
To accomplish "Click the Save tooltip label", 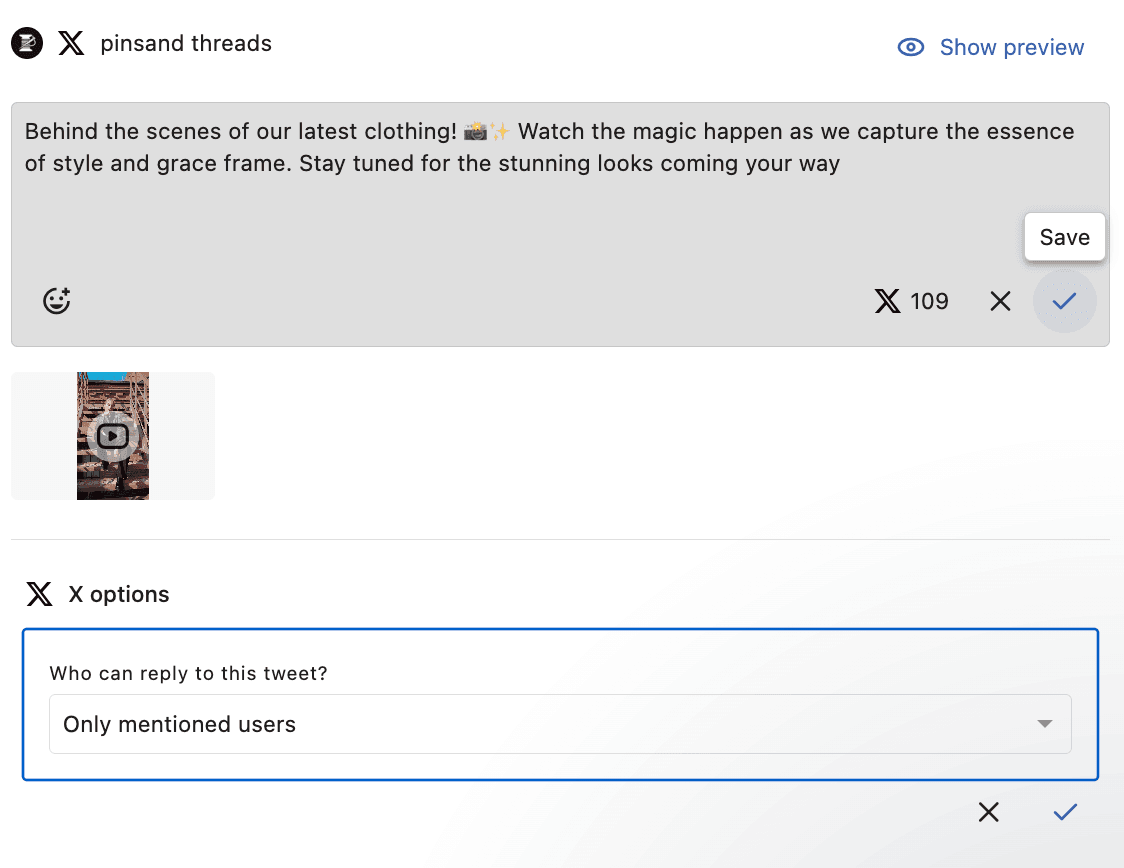I will (x=1064, y=237).
